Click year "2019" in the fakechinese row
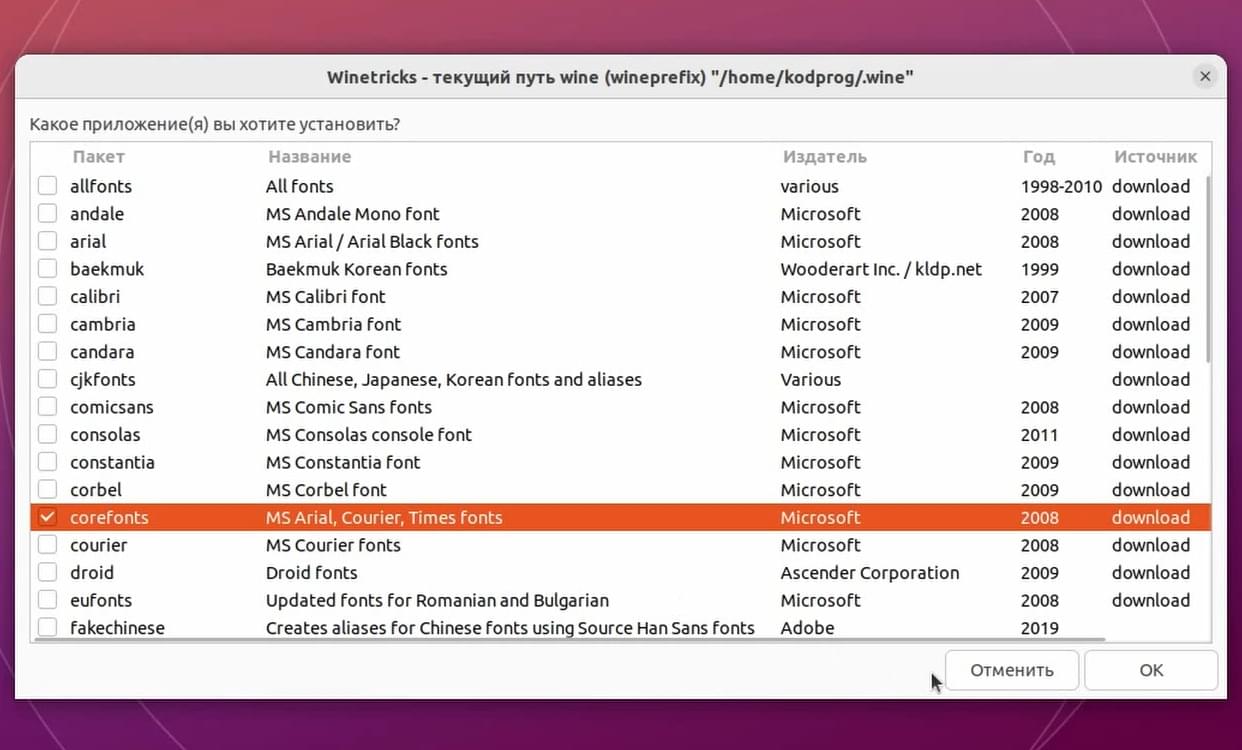 pyautogui.click(x=1040, y=628)
